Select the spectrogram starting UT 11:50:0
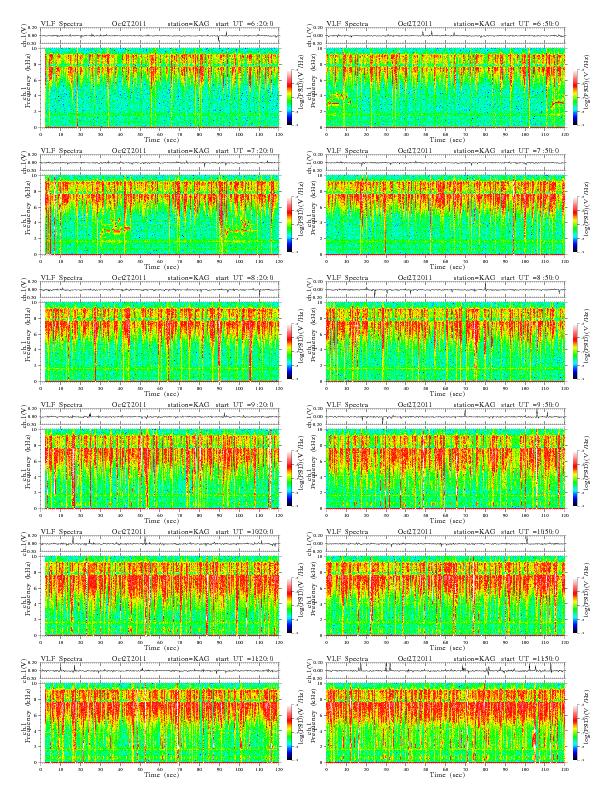 [x=445, y=723]
